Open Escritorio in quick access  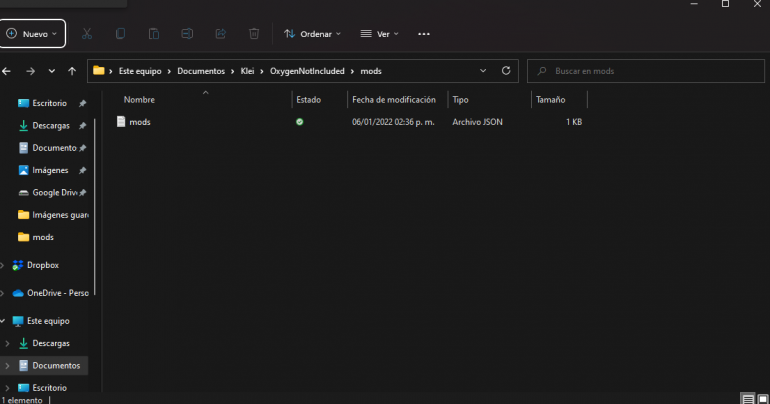50,103
